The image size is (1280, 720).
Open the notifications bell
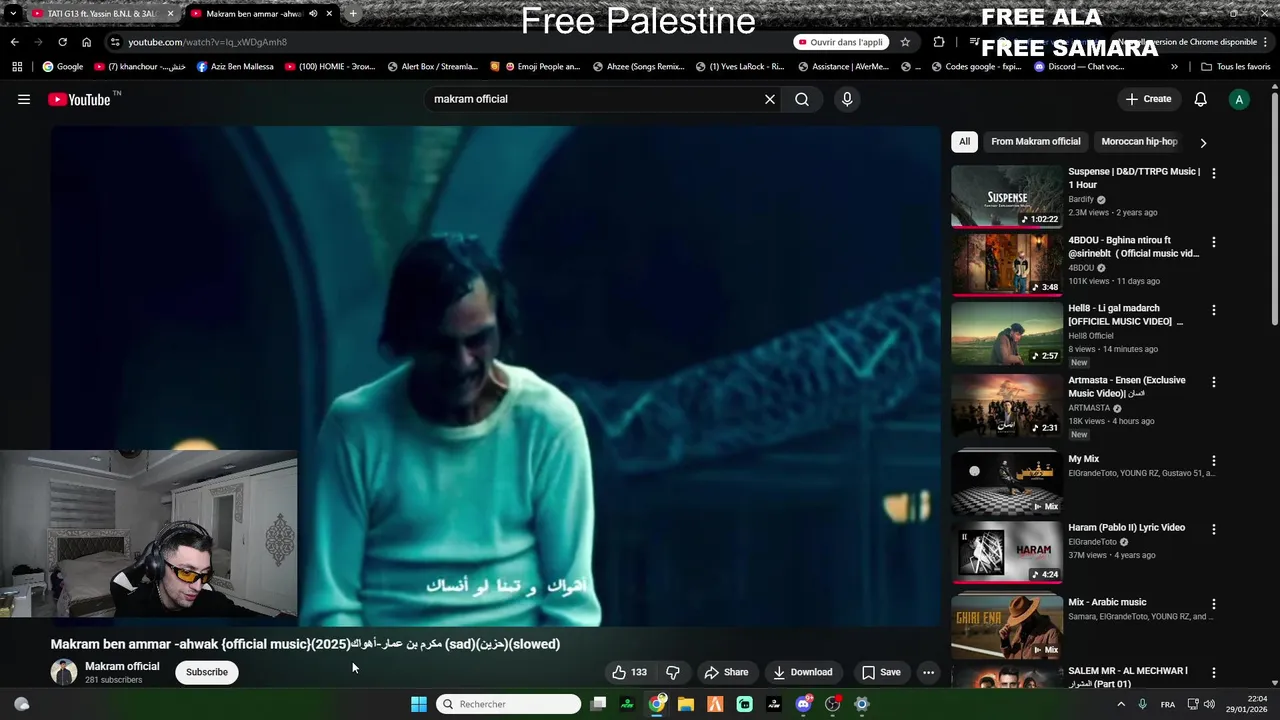pos(1201,99)
